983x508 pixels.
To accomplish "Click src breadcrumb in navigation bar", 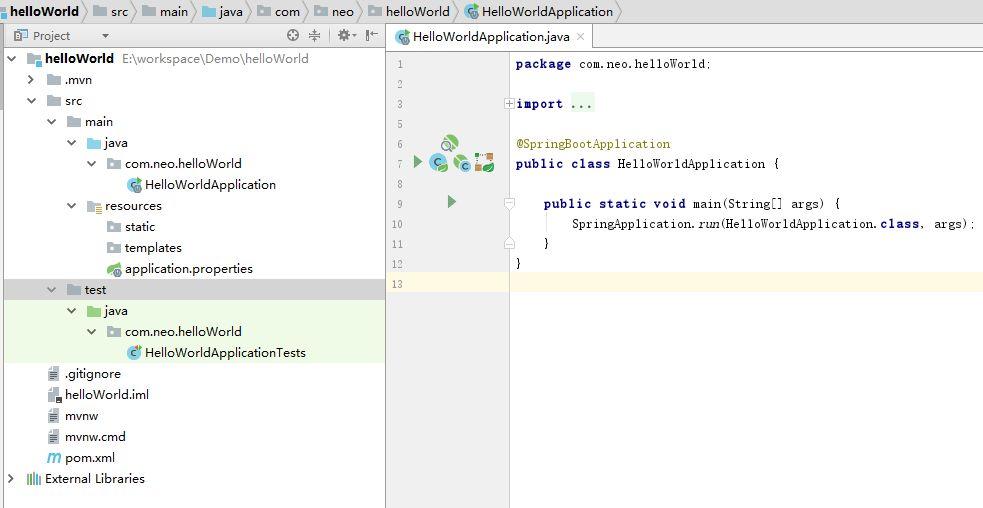I will click(110, 11).
